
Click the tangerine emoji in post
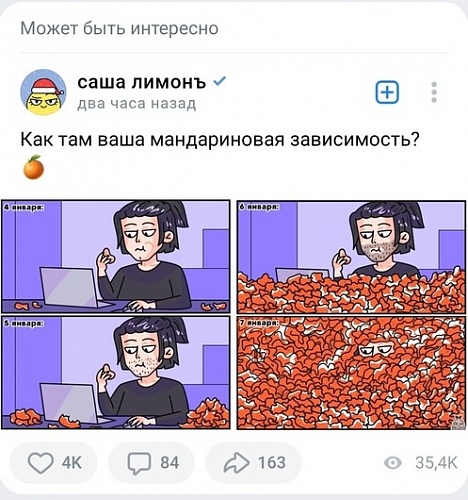pos(34,167)
